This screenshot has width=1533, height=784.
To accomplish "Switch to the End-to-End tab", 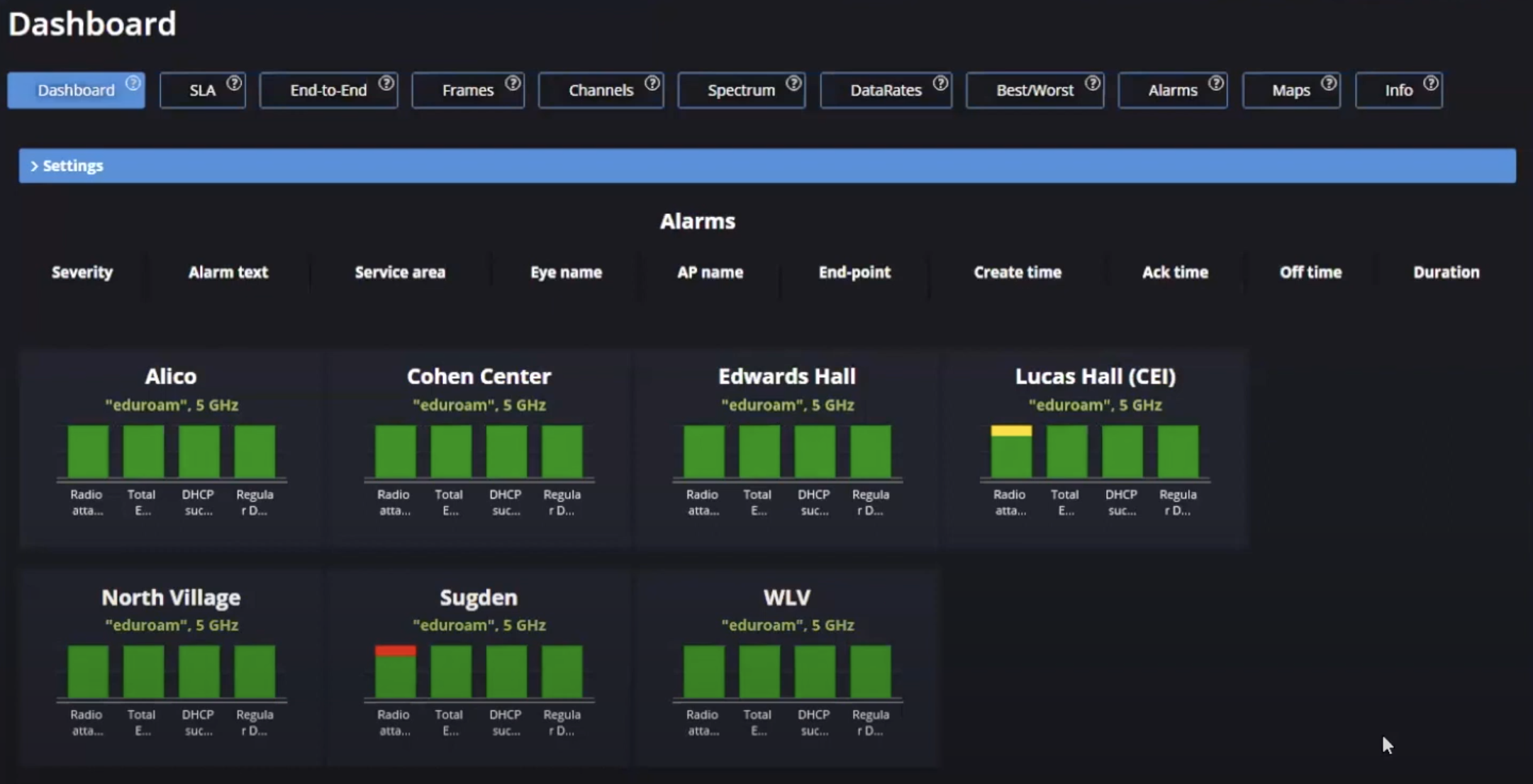I will tap(328, 90).
